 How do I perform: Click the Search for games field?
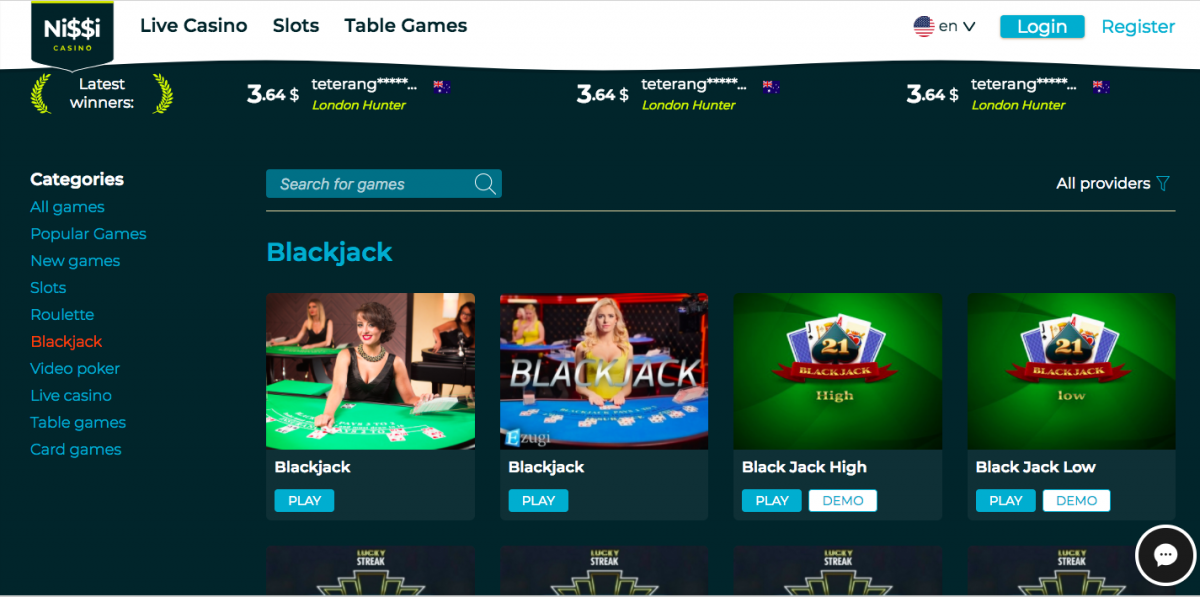tap(384, 184)
